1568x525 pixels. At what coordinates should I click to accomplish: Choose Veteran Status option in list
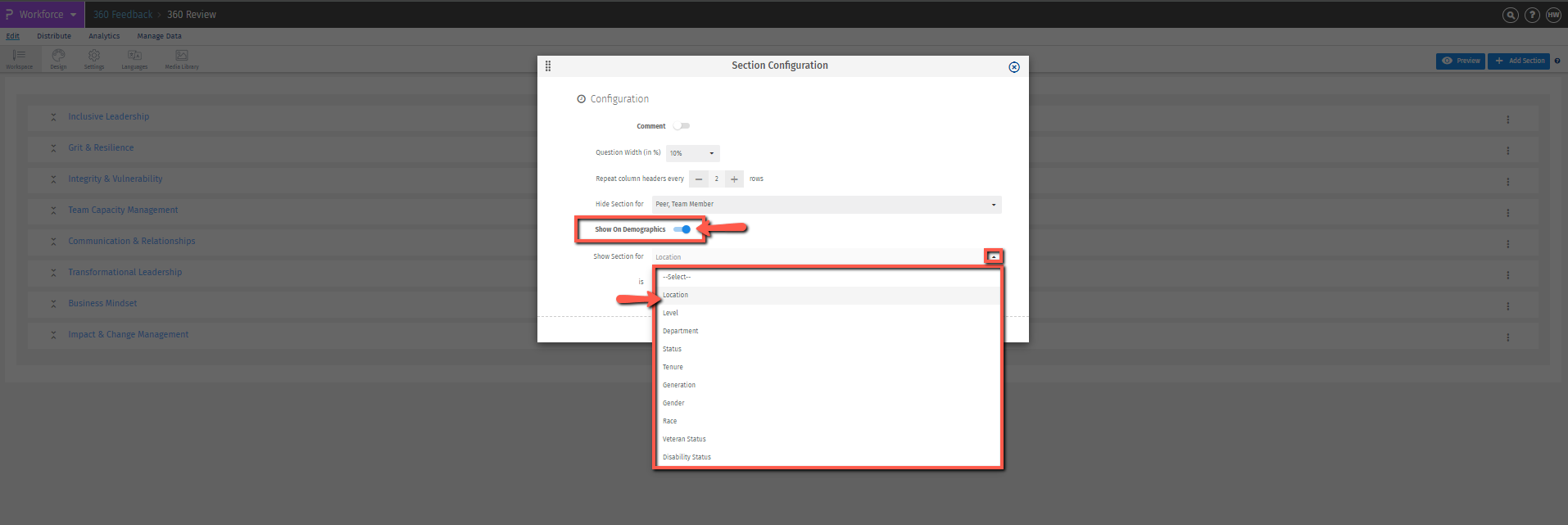(828, 439)
